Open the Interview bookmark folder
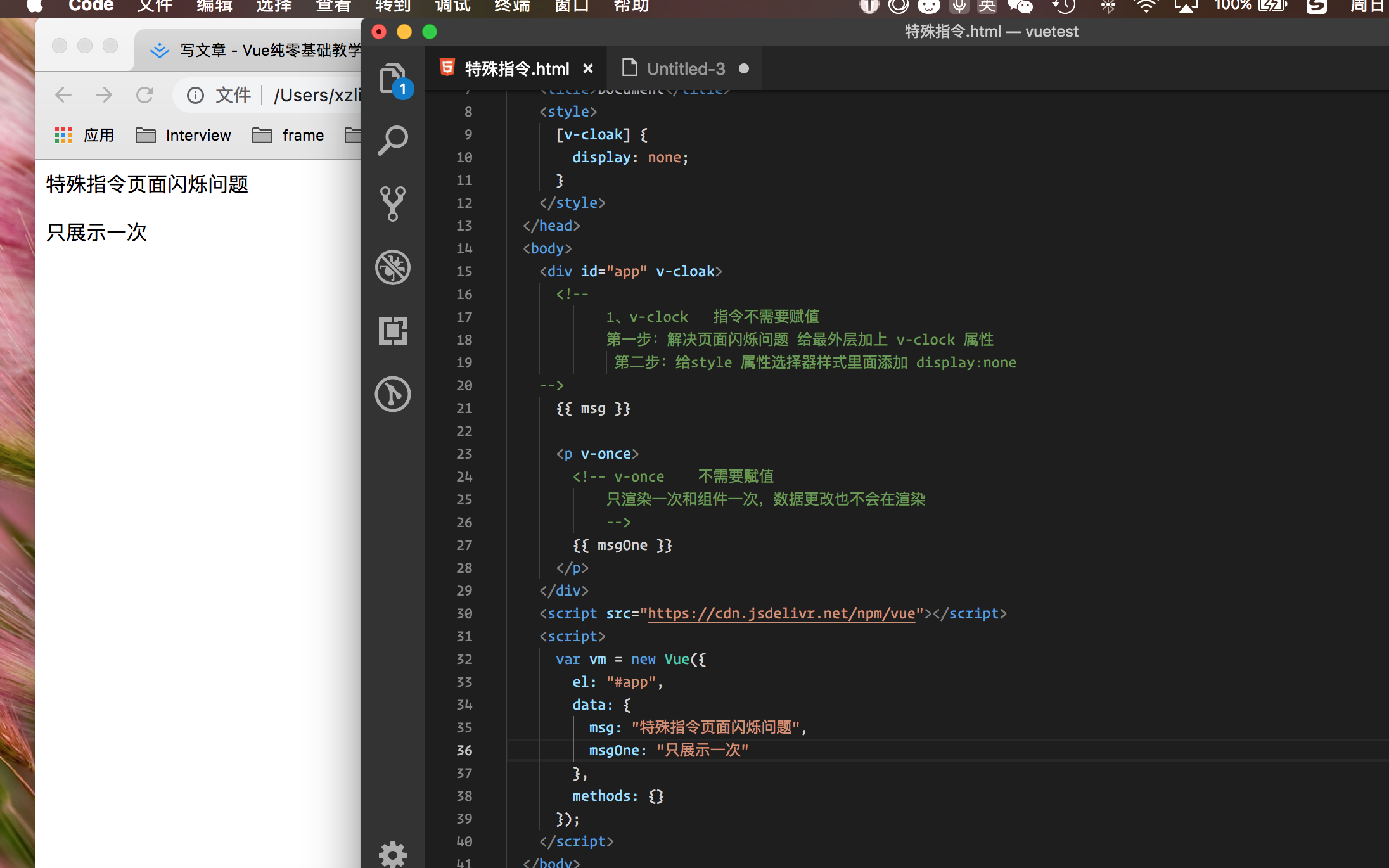Image resolution: width=1389 pixels, height=868 pixels. tap(184, 136)
